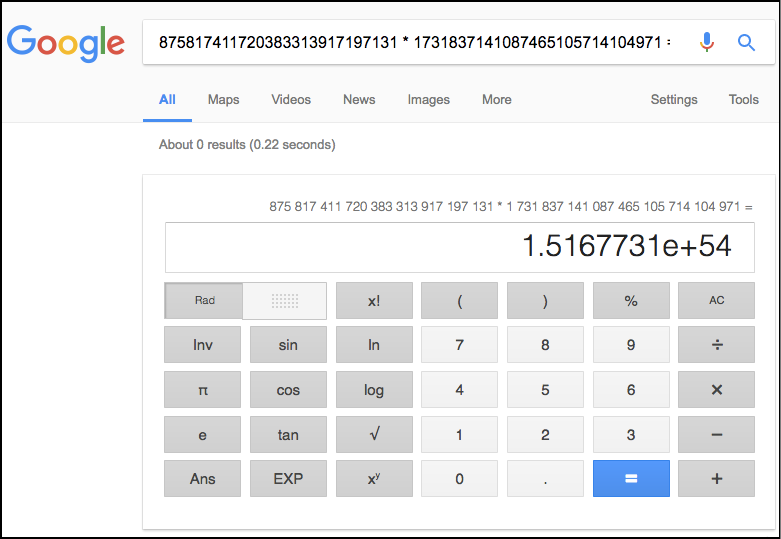The height and width of the screenshot is (539, 781).
Task: Click the EXP button
Action: click(x=288, y=479)
